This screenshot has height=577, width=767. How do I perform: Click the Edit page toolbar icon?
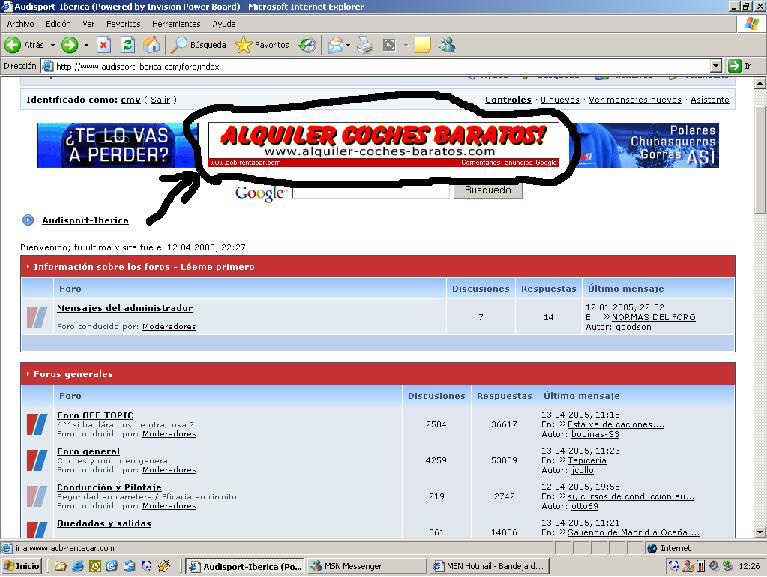[x=389, y=45]
